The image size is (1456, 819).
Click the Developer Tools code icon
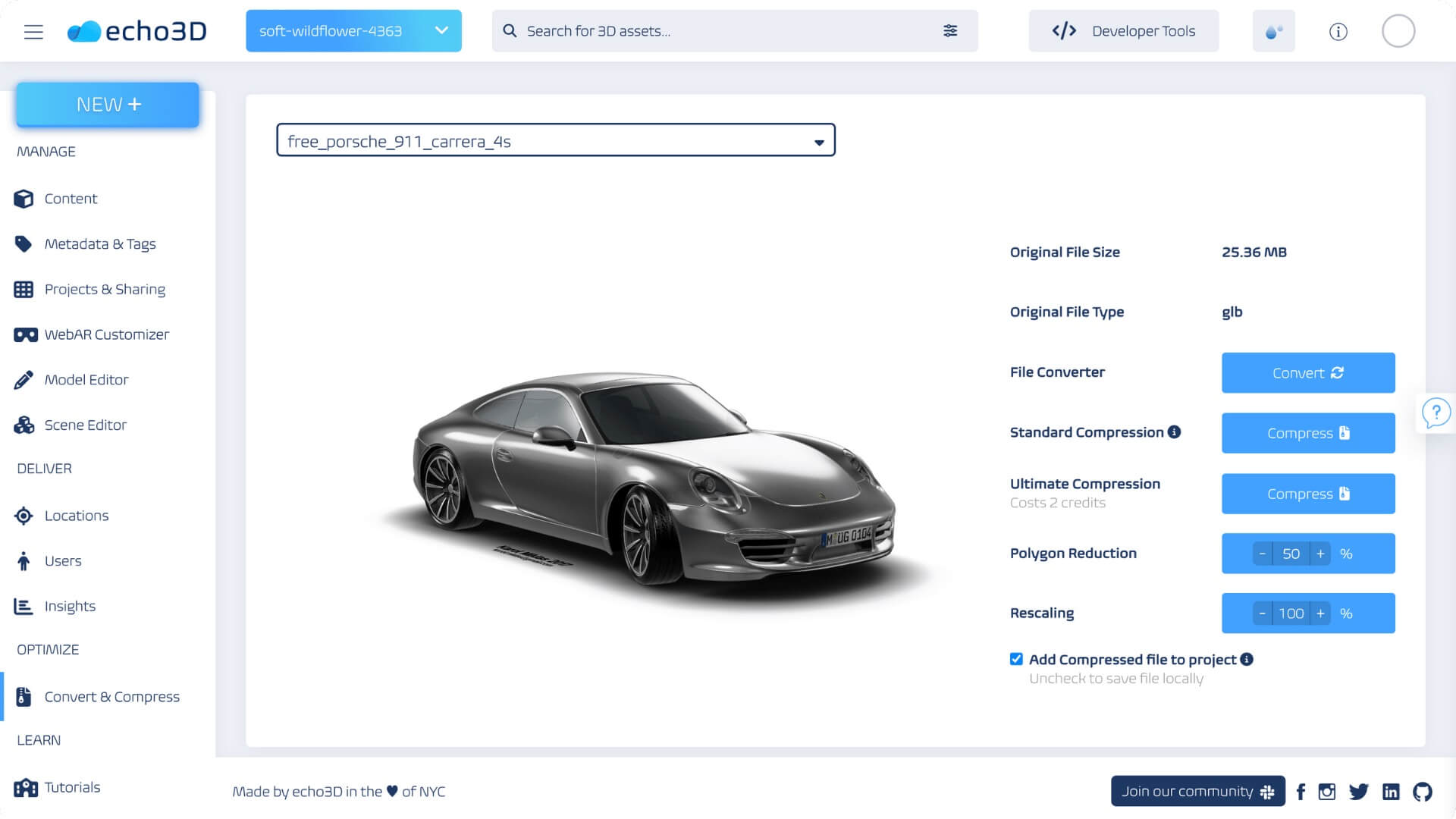pos(1064,31)
